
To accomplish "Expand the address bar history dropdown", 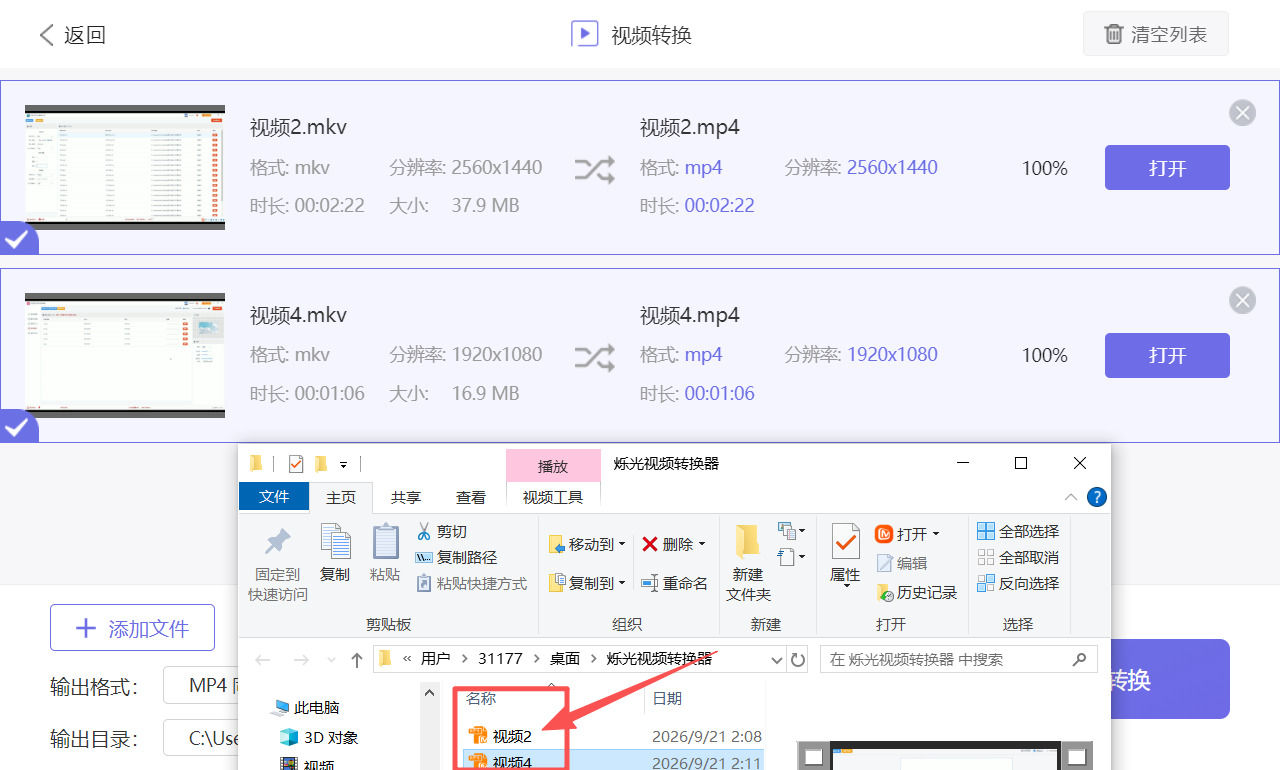I will (777, 660).
